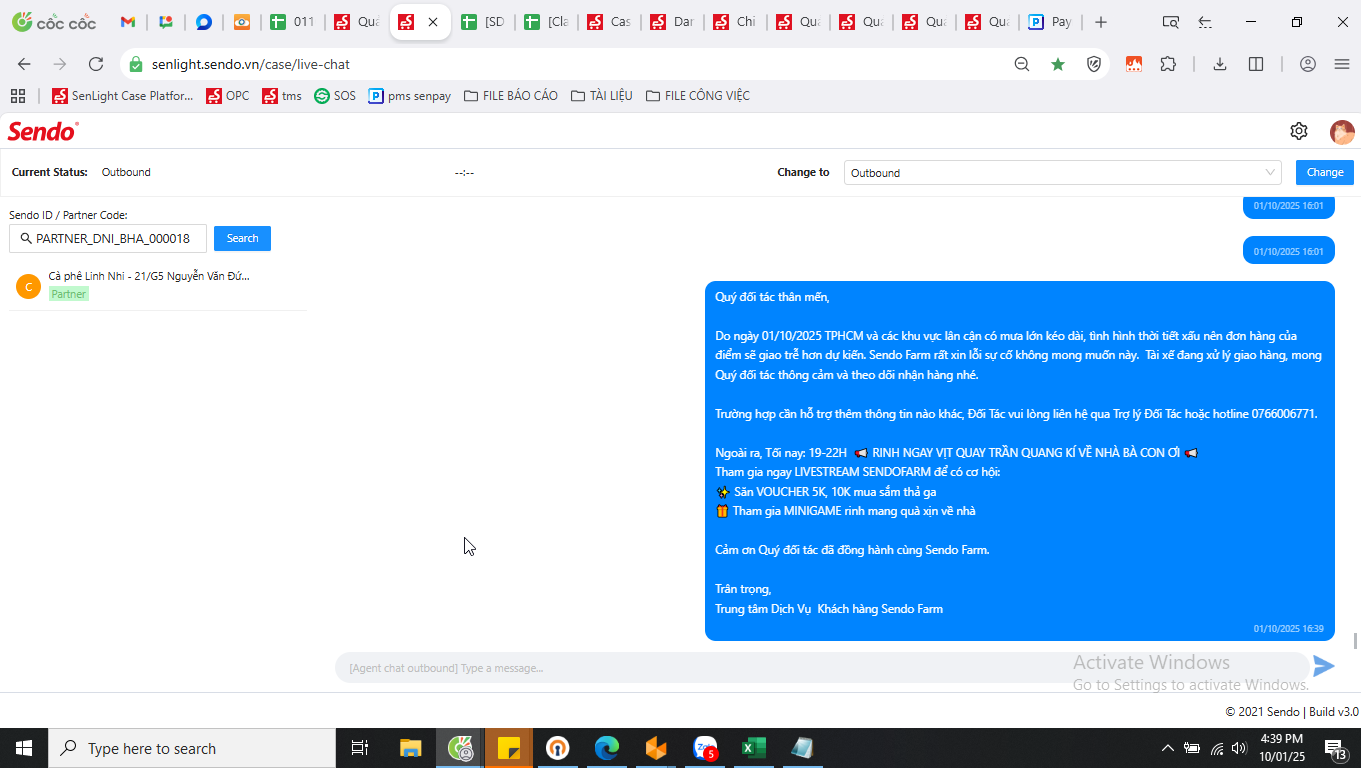
Task: Open Sendo settings gear
Action: pyautogui.click(x=1299, y=131)
